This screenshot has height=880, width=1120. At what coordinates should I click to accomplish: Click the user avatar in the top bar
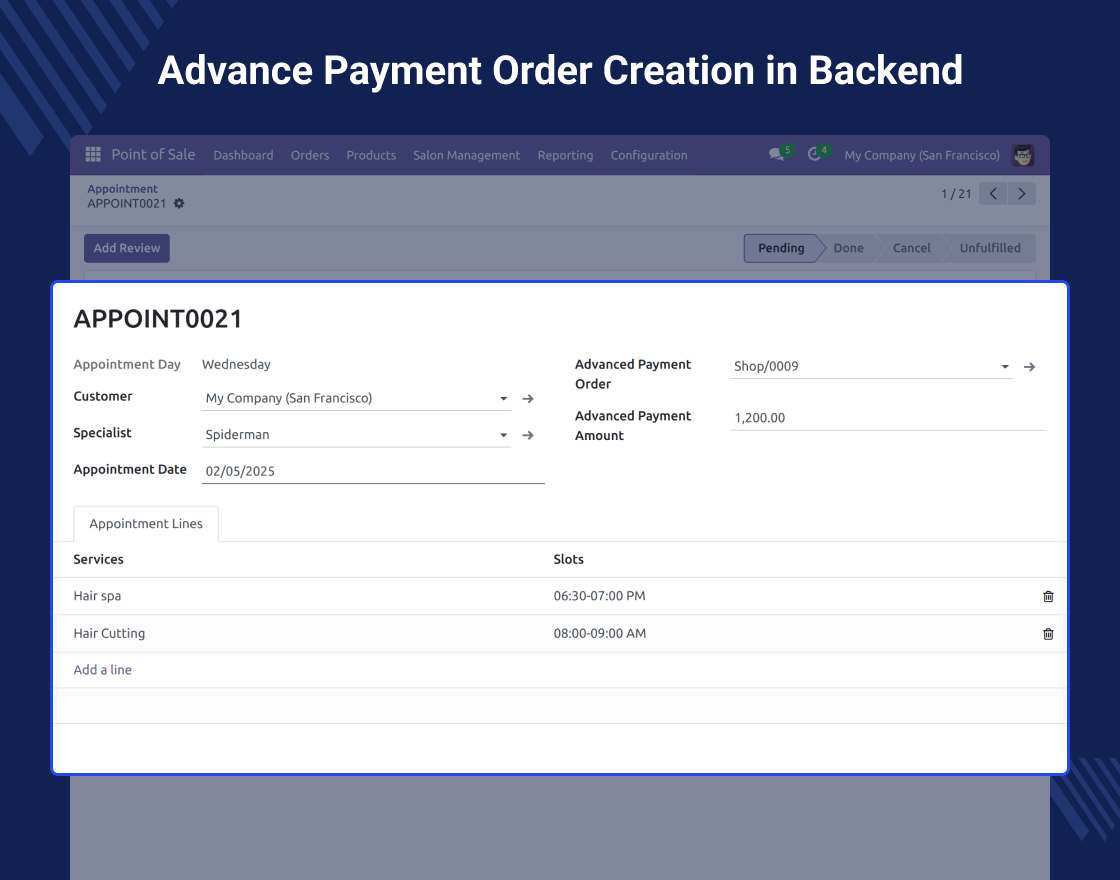(1023, 155)
